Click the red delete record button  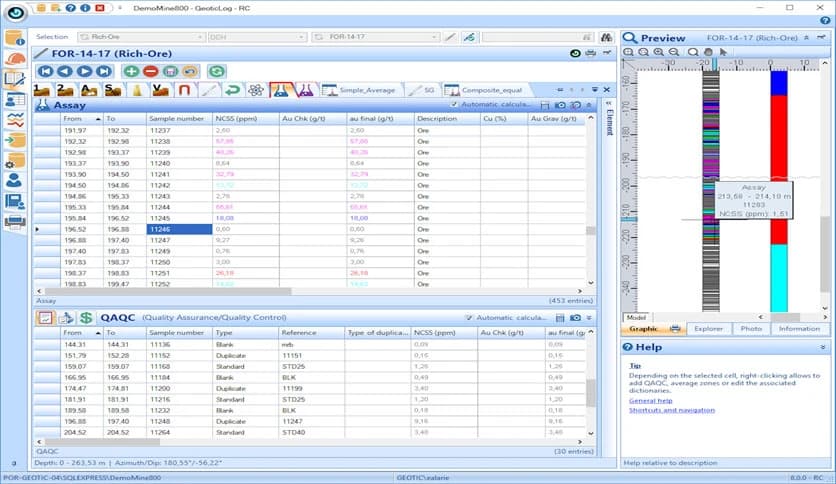click(x=150, y=71)
